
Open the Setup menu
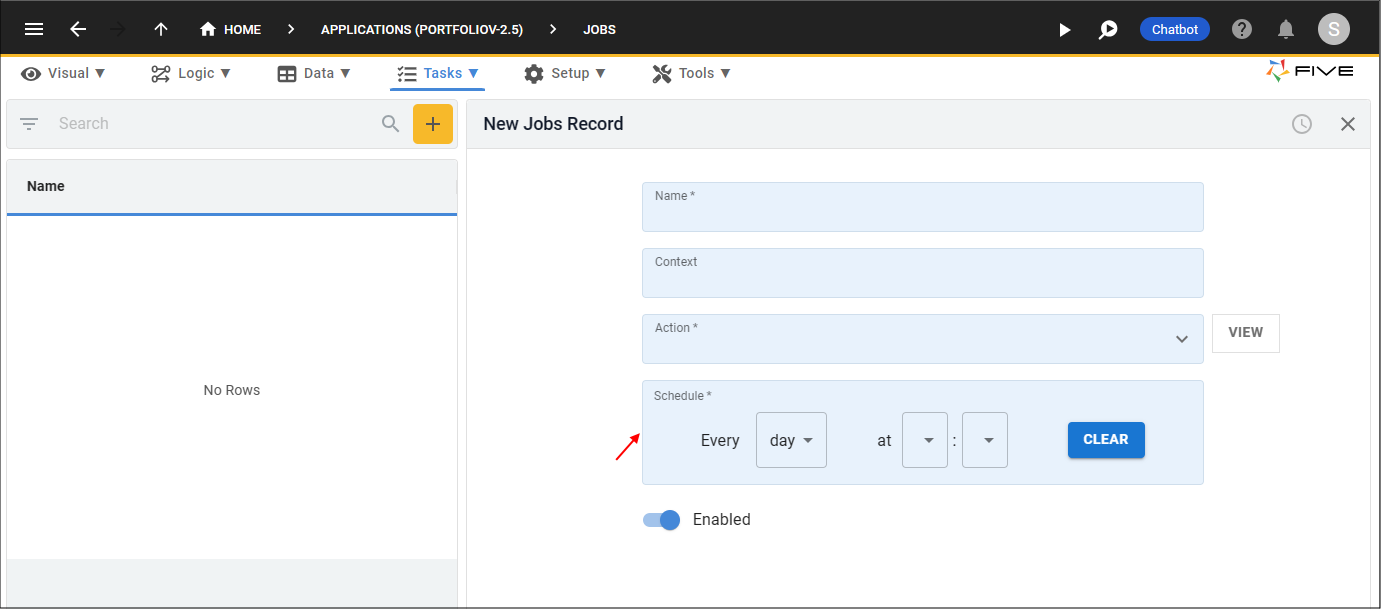[565, 73]
